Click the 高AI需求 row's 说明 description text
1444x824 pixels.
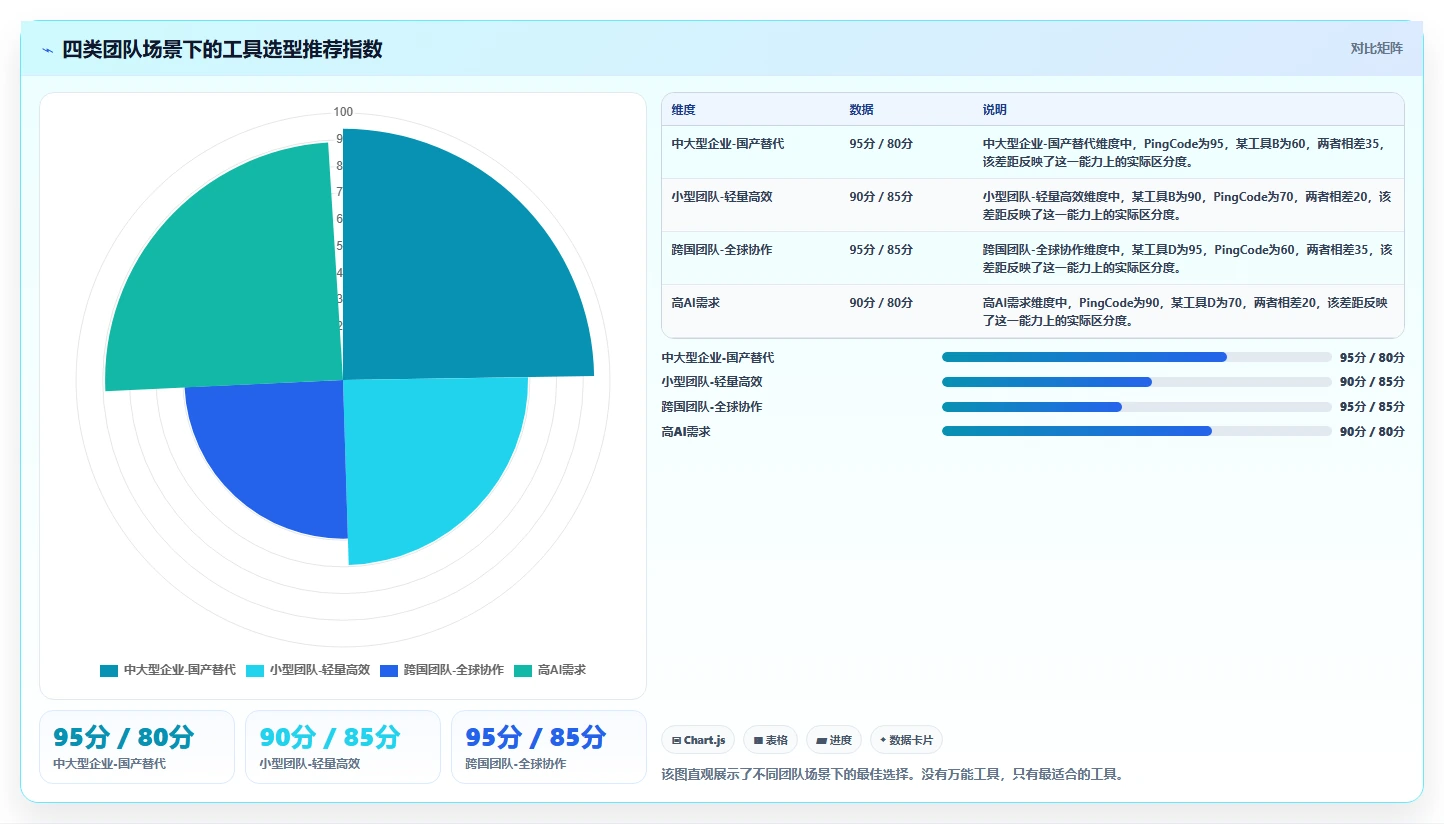[x=1187, y=311]
